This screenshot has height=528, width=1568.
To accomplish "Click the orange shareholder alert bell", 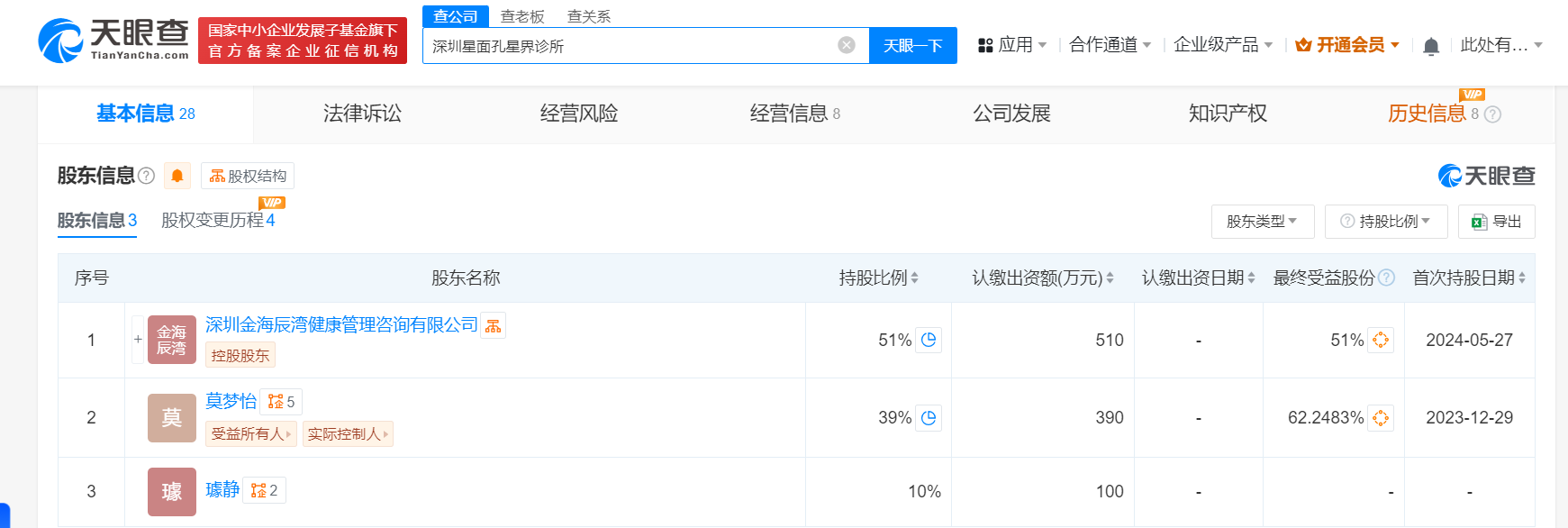I will 177,176.
